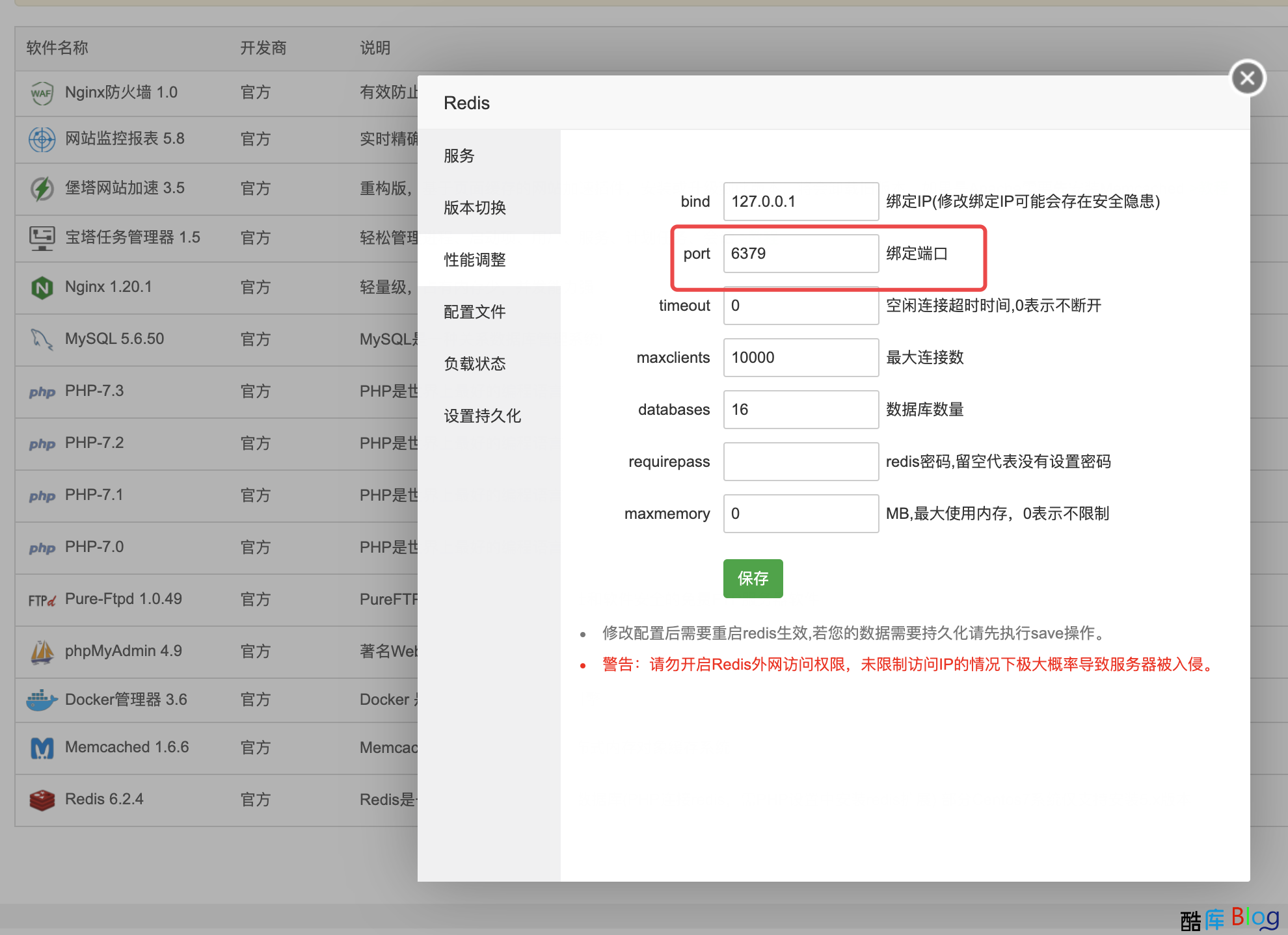This screenshot has height=935, width=1288.
Task: Click the 网站监控报表 5.8 name
Action: [x=125, y=138]
